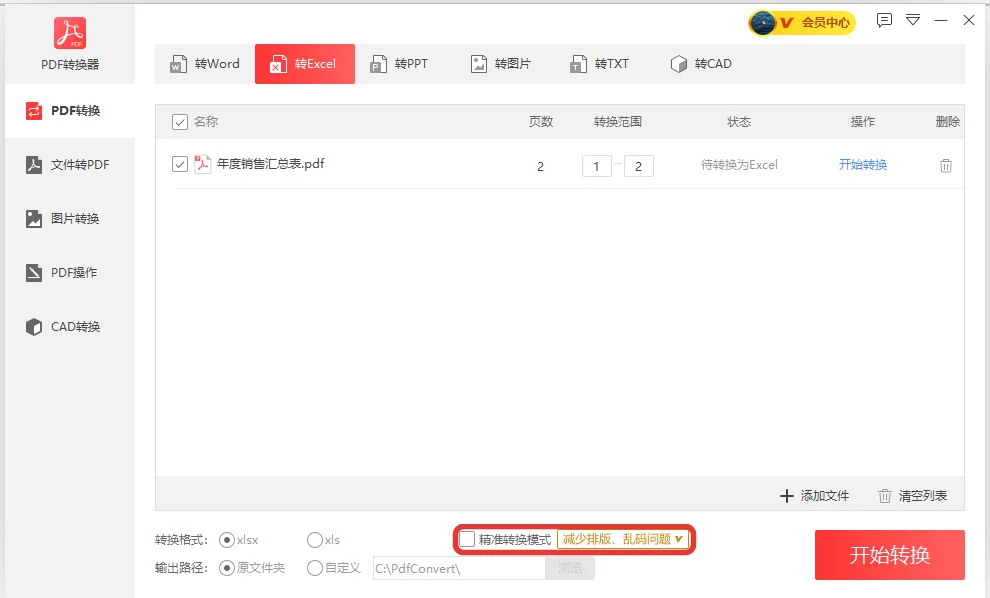990x598 pixels.
Task: Click 清空列表 to clear the list
Action: pyautogui.click(x=912, y=496)
